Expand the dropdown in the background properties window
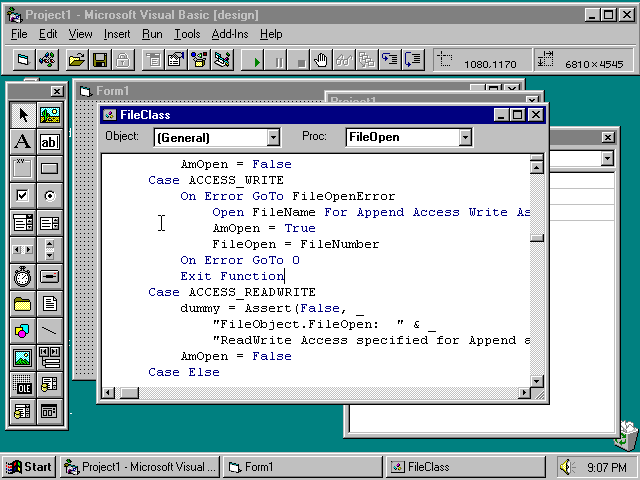Image resolution: width=640 pixels, height=480 pixels. click(607, 158)
